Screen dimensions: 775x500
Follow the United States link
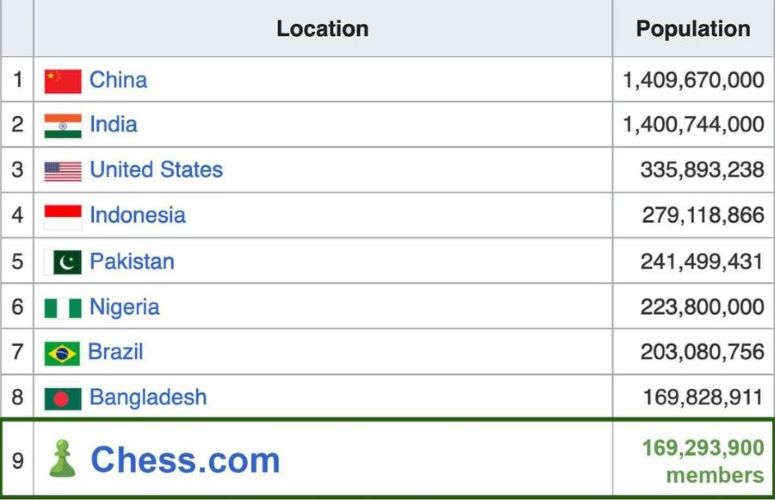[156, 170]
